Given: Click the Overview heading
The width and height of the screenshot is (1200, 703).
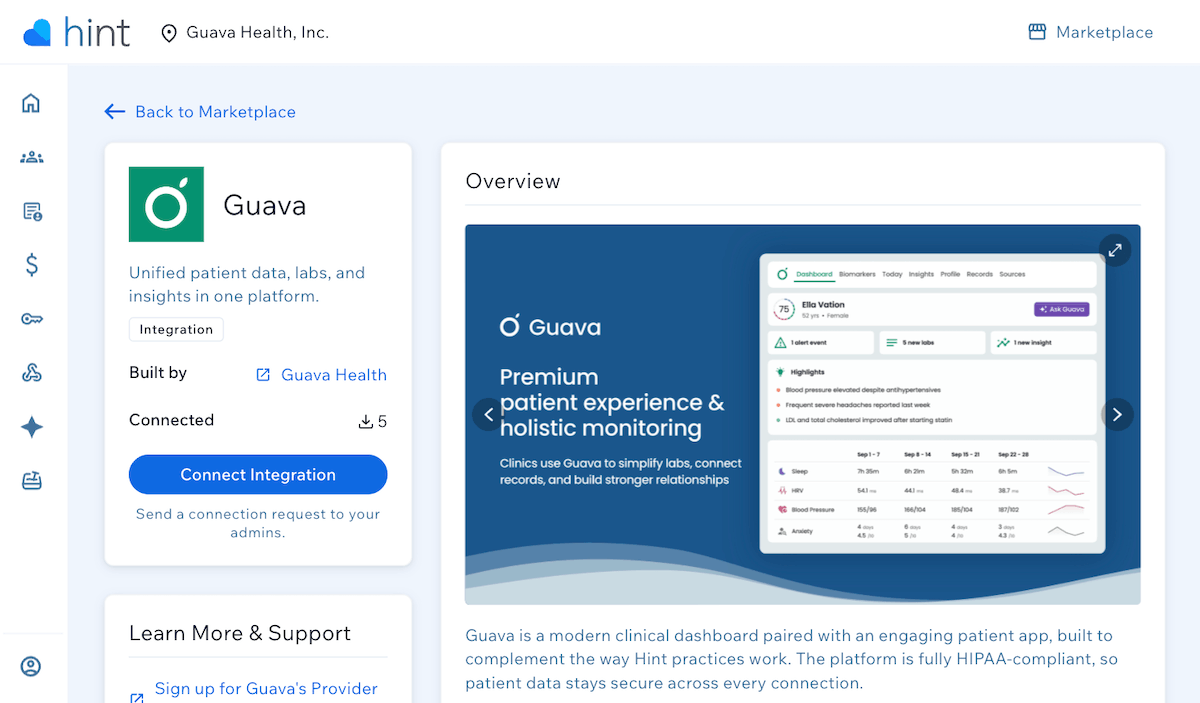Looking at the screenshot, I should pos(513,181).
